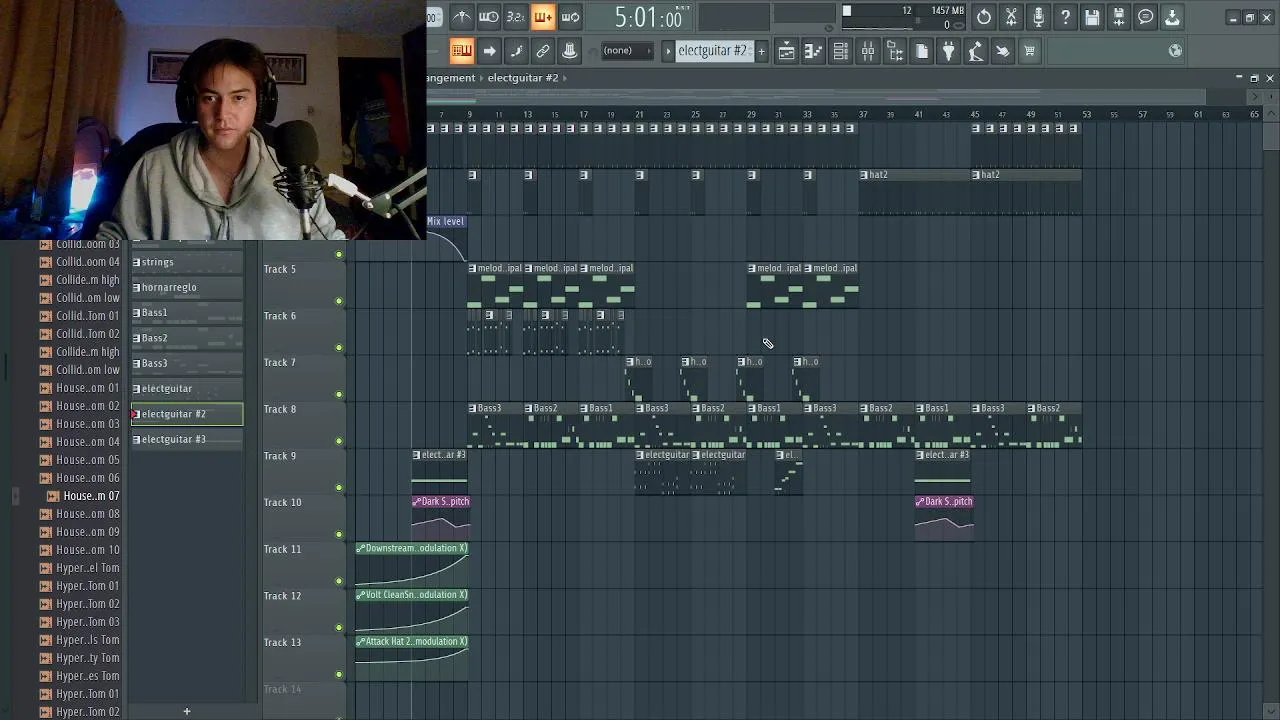Image resolution: width=1280 pixels, height=720 pixels.
Task: Open the mixer view icon
Action: (x=867, y=51)
